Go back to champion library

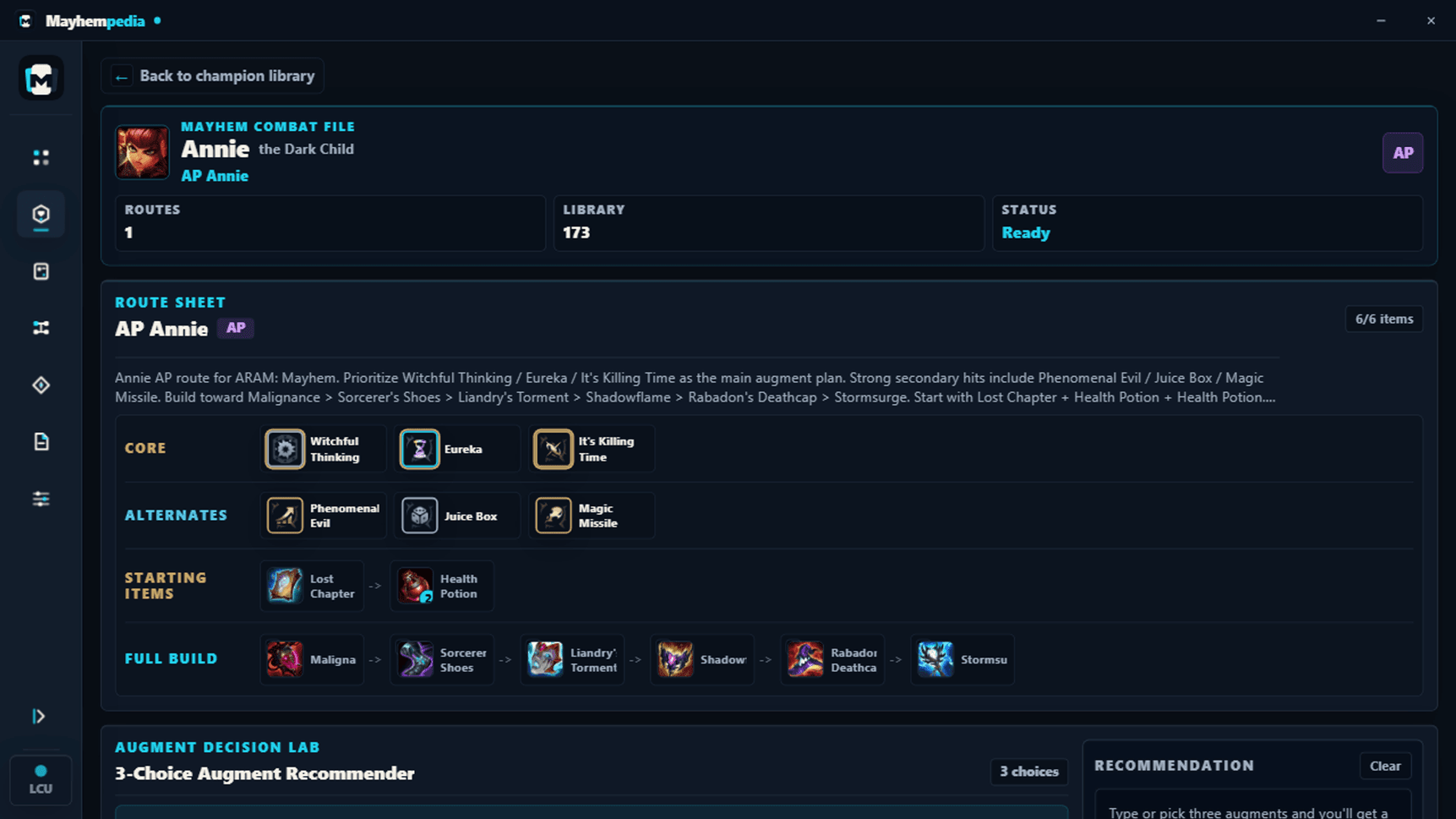[213, 76]
